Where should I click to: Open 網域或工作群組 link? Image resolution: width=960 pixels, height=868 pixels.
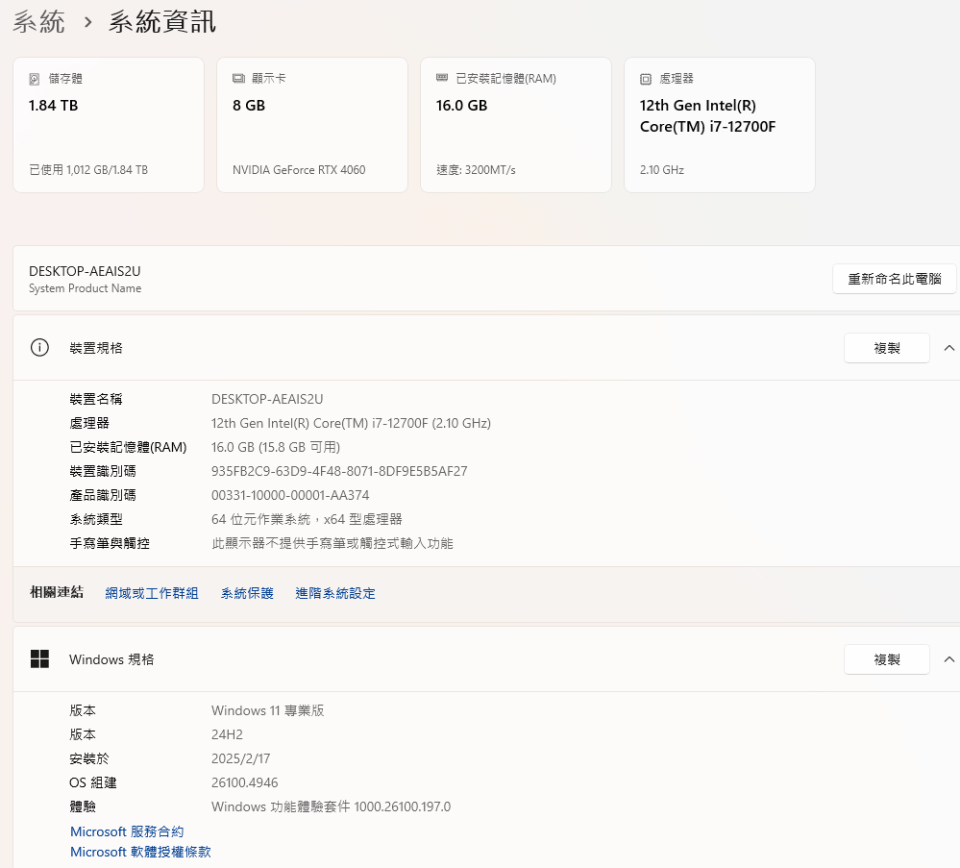152,593
